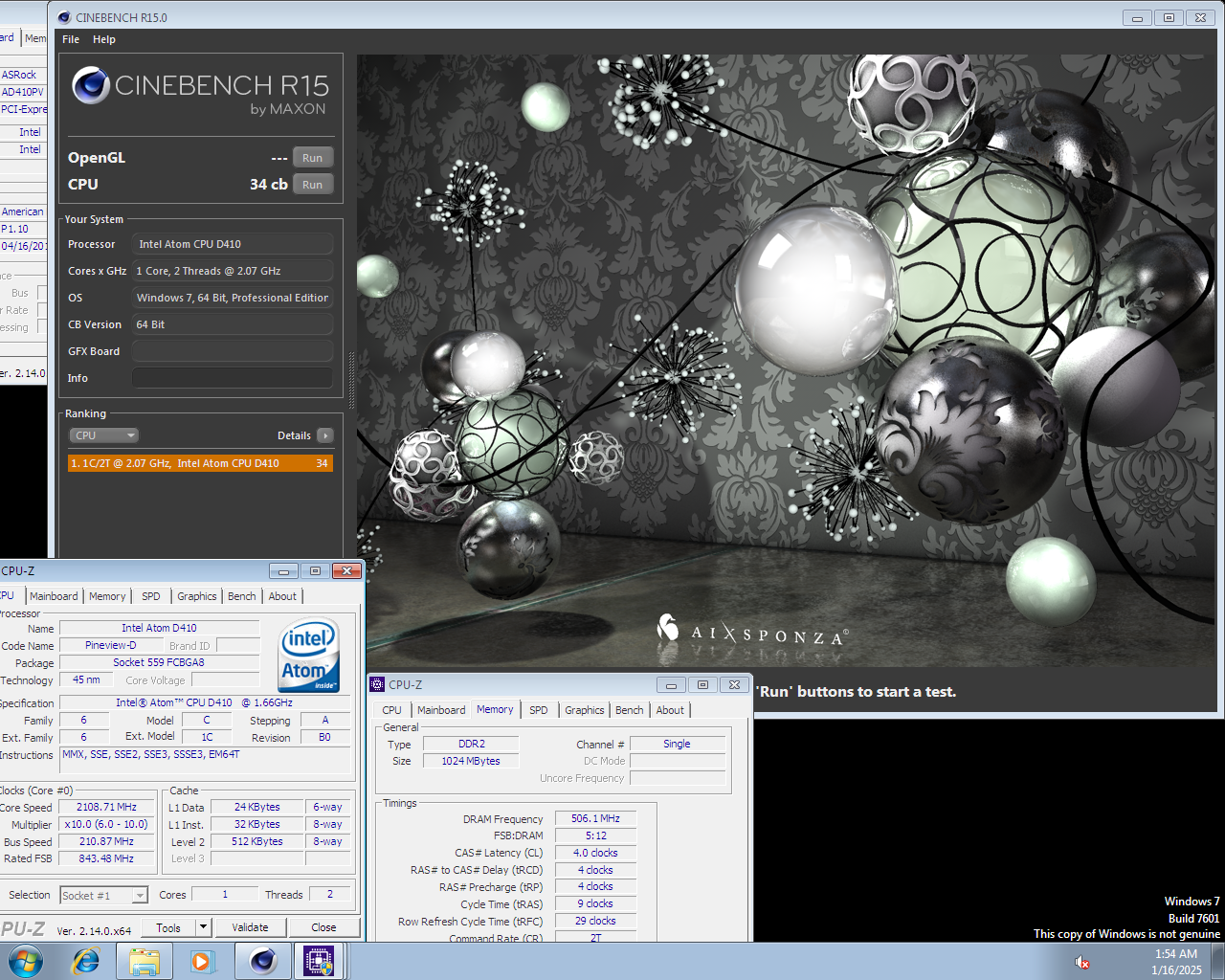The width and height of the screenshot is (1225, 980).
Task: Click the Rated FSB value 843.48 MHz
Action: [106, 859]
